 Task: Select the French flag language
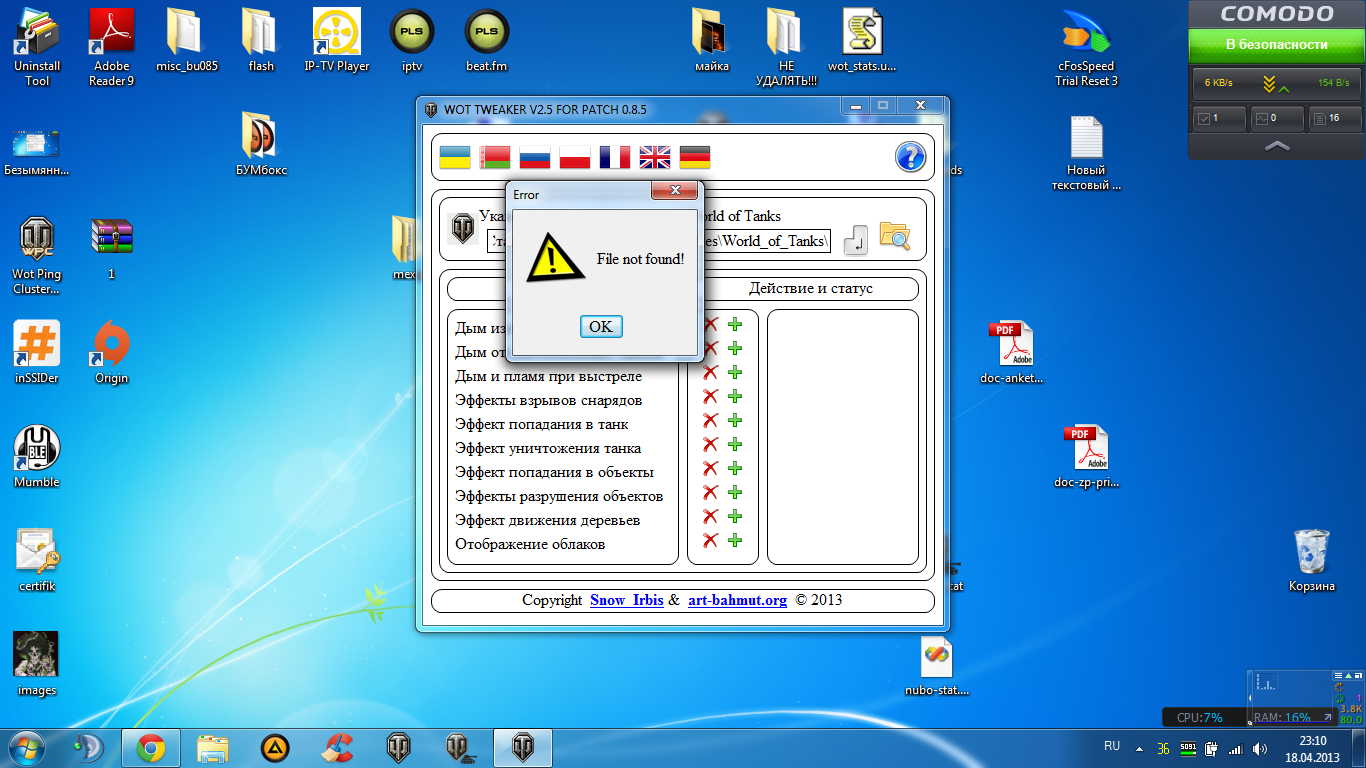615,157
